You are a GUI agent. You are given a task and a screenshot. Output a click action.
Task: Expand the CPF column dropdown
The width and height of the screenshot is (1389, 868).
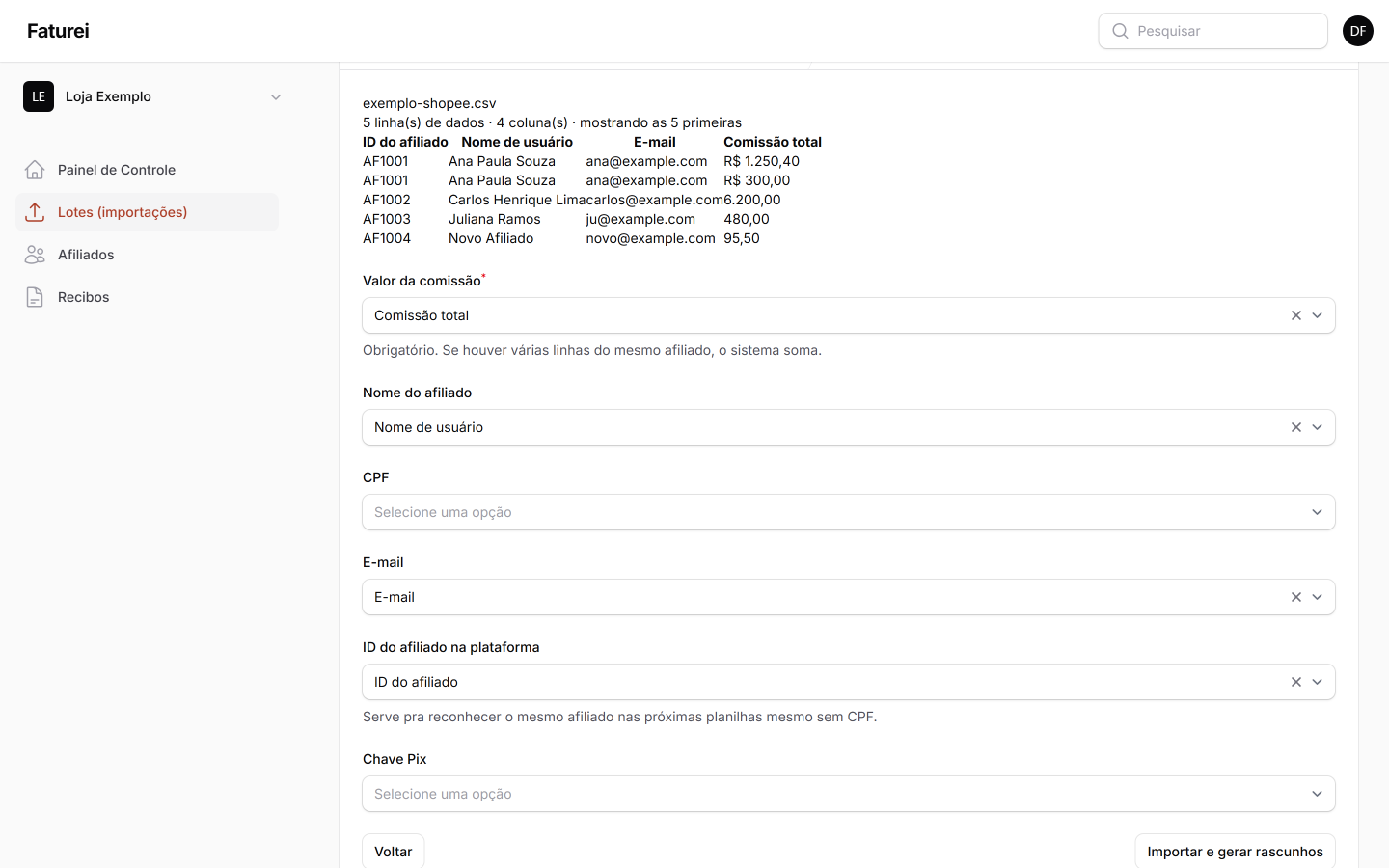849,512
